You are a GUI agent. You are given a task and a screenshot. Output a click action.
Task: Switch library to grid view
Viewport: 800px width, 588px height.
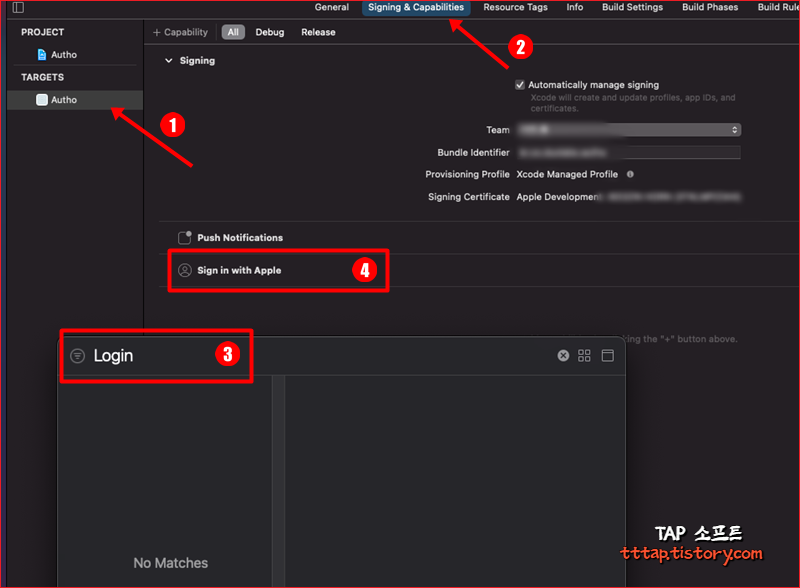[584, 356]
